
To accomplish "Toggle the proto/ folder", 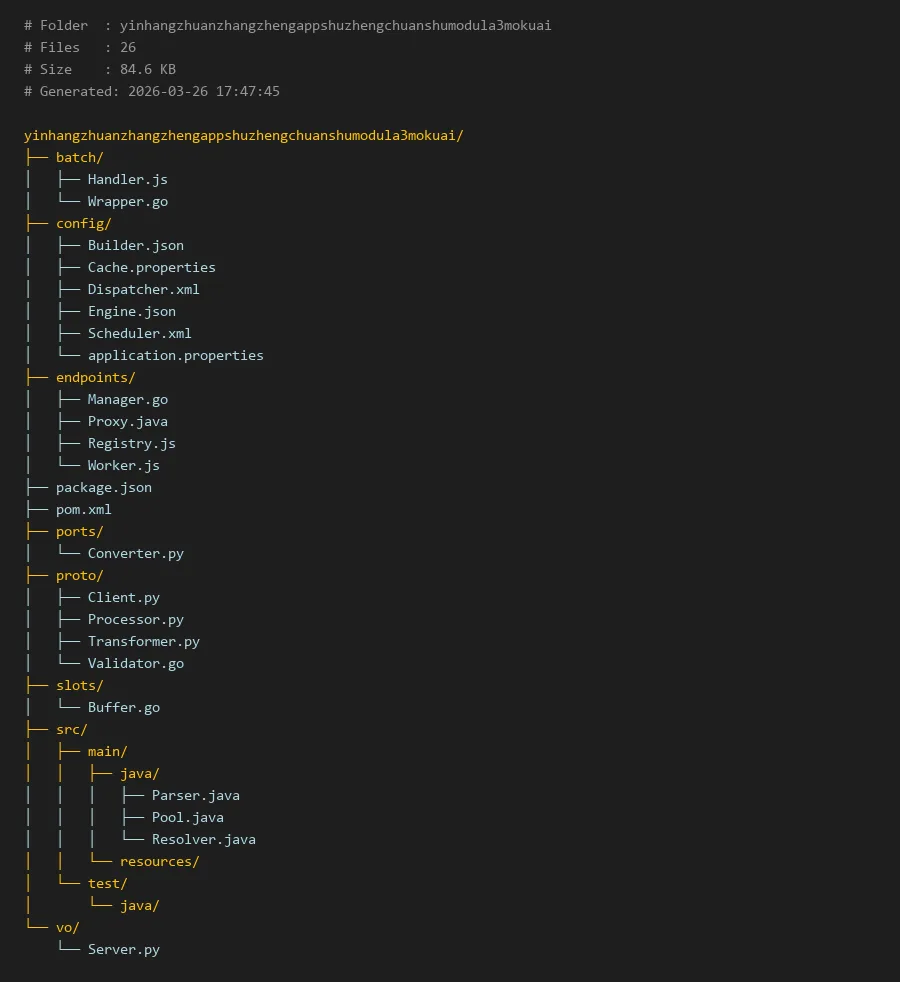I will click(79, 575).
